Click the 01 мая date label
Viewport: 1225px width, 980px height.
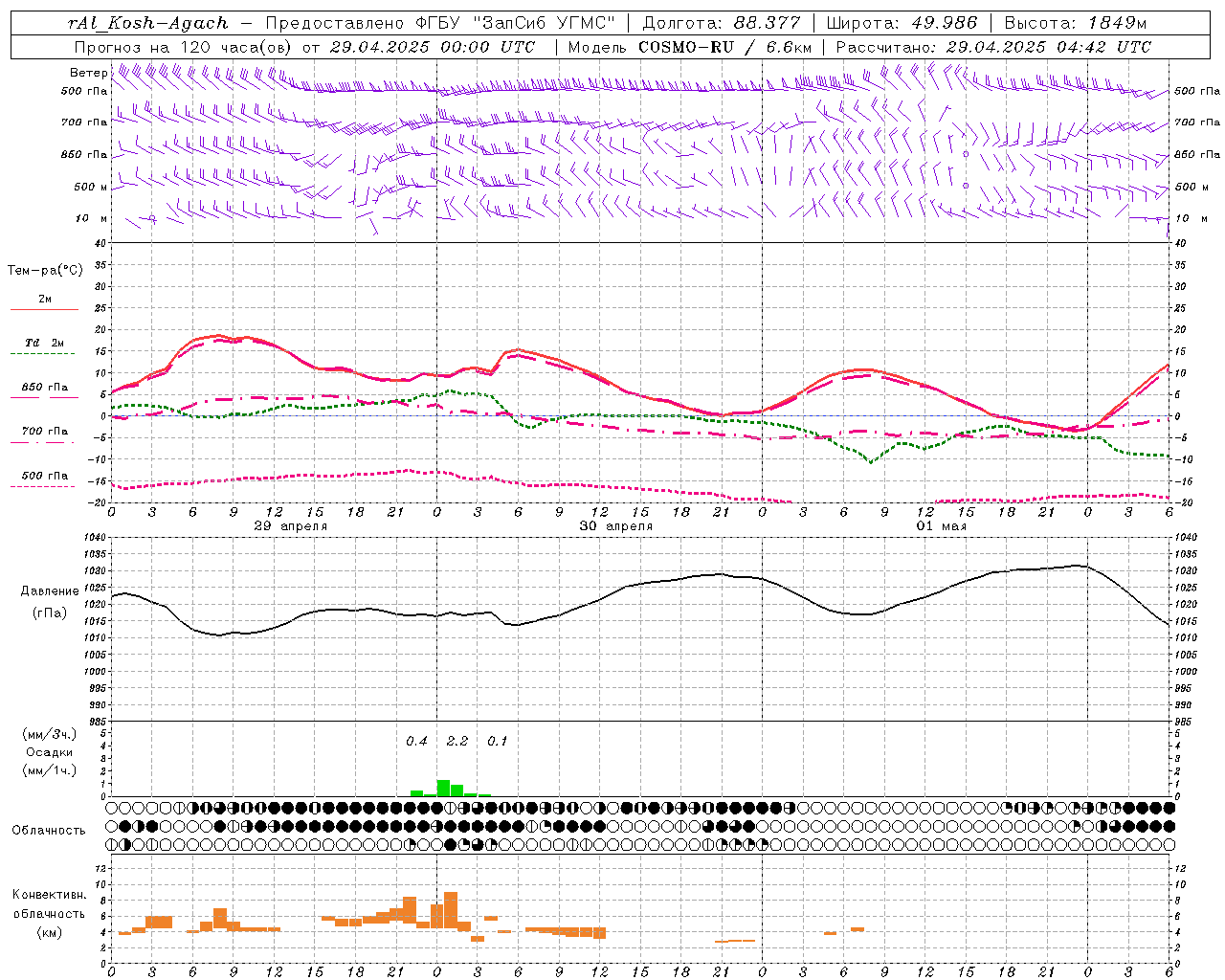point(942,526)
